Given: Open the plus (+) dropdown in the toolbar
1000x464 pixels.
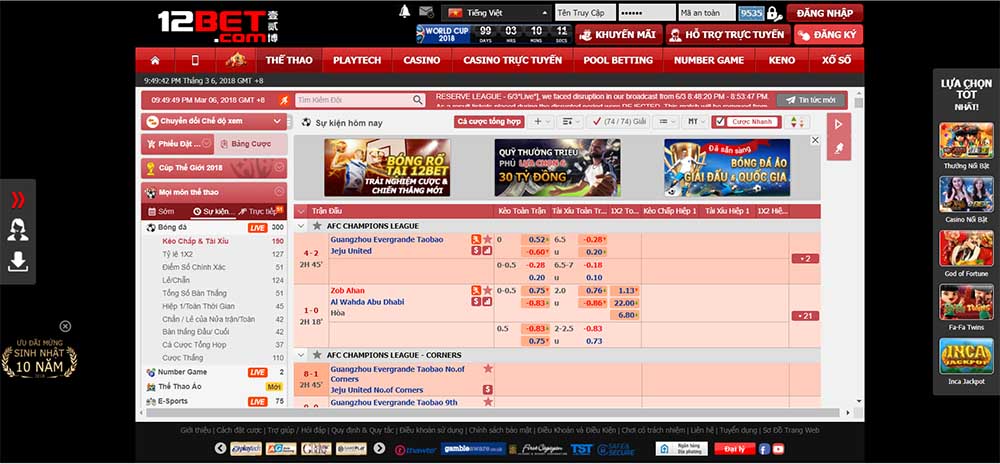Looking at the screenshot, I should [541, 122].
